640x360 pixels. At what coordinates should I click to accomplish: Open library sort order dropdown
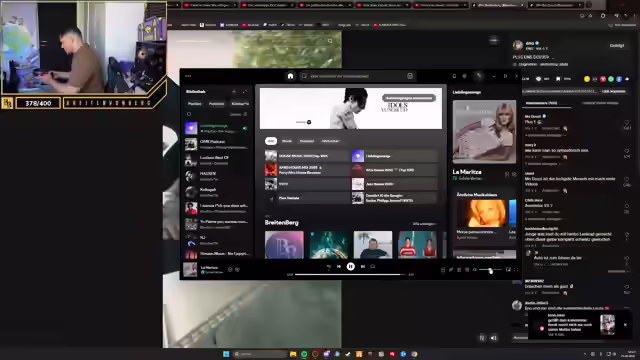238,114
